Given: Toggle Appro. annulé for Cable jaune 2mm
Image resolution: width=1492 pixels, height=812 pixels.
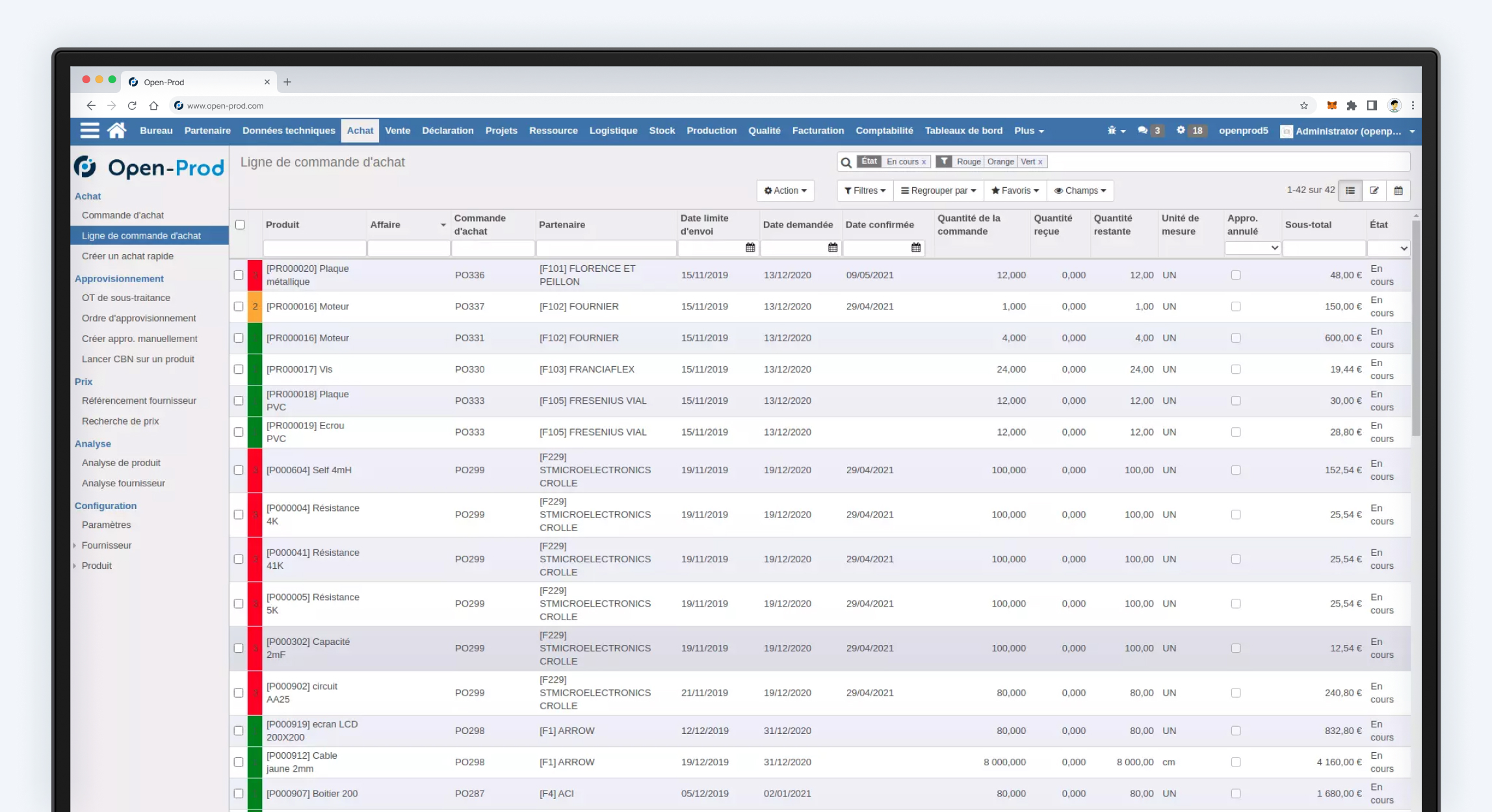Looking at the screenshot, I should pyautogui.click(x=1236, y=762).
